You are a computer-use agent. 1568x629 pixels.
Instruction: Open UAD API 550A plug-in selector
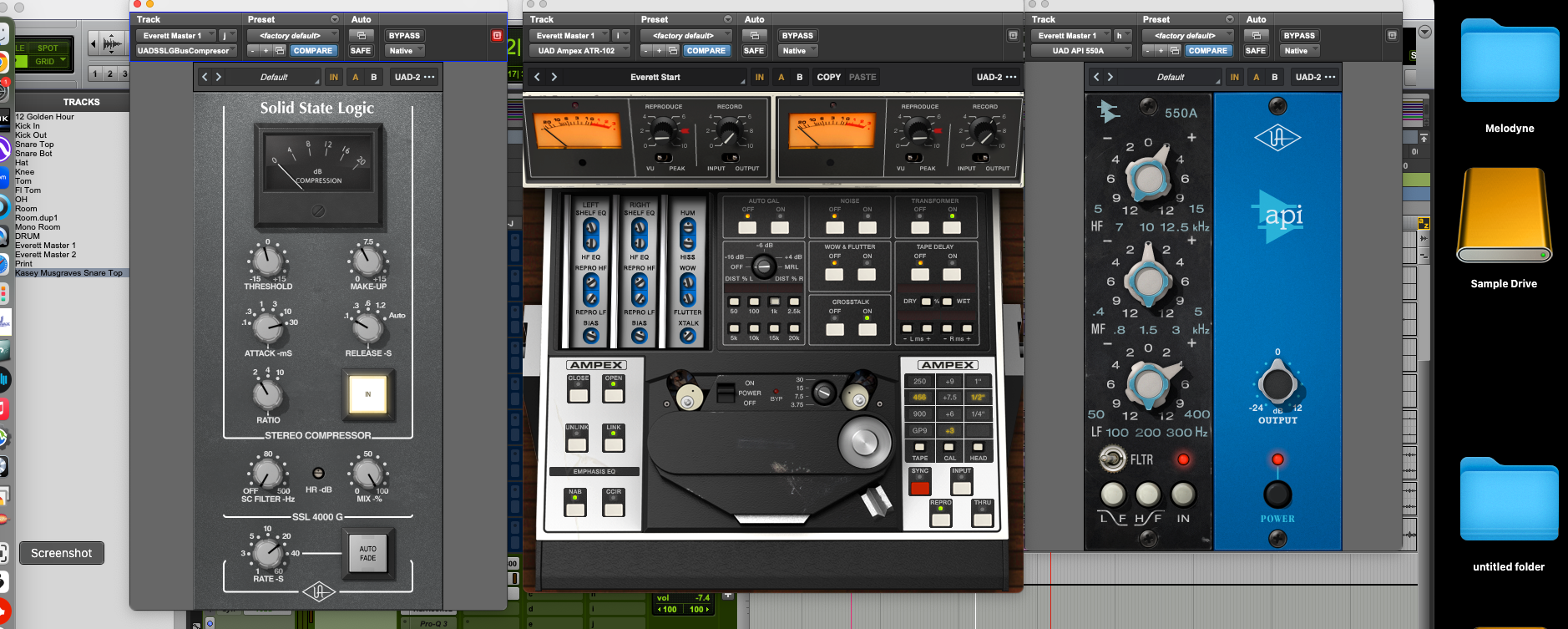pos(1081,50)
